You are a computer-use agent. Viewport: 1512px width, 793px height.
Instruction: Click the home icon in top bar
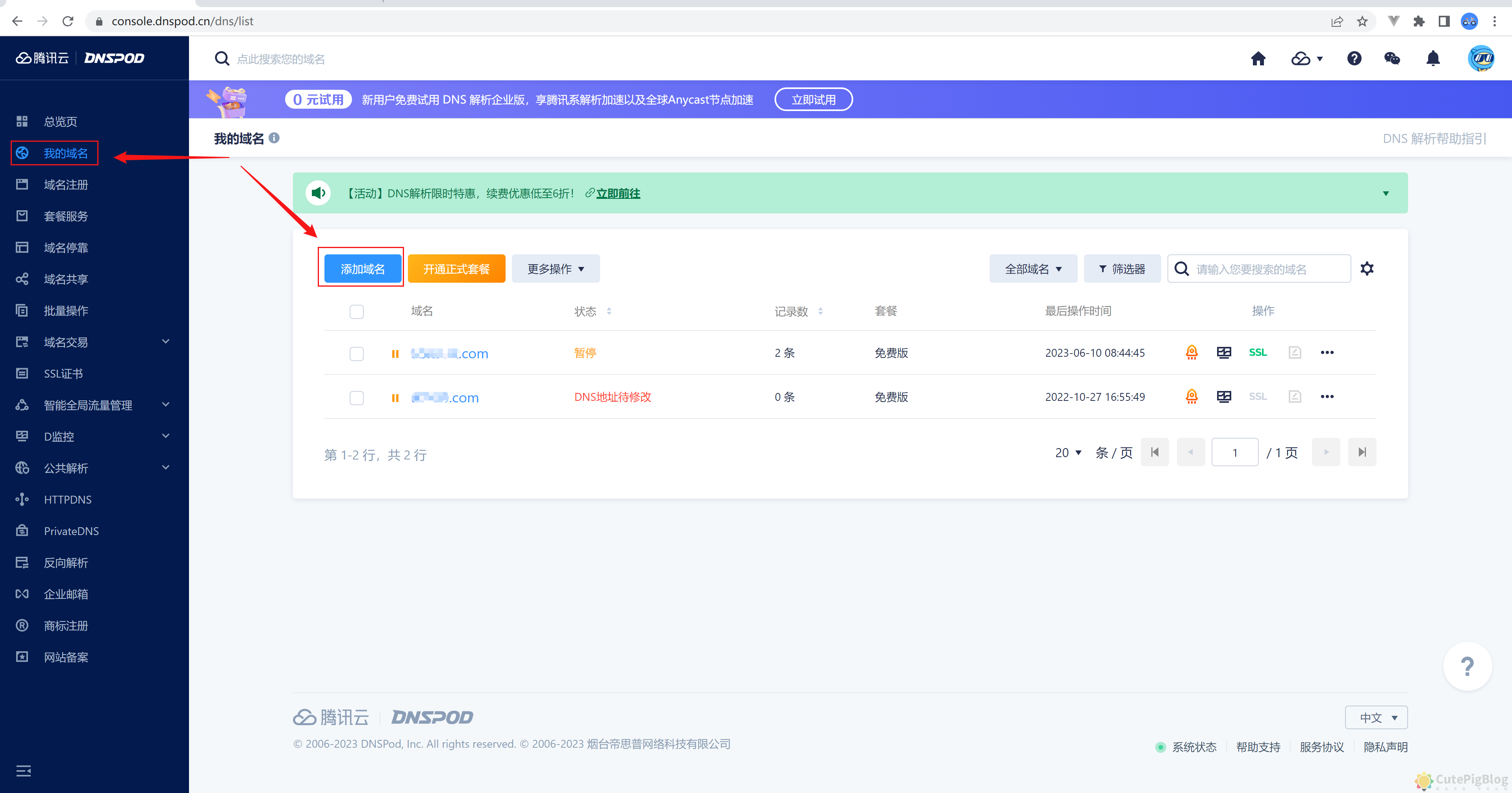pos(1258,58)
